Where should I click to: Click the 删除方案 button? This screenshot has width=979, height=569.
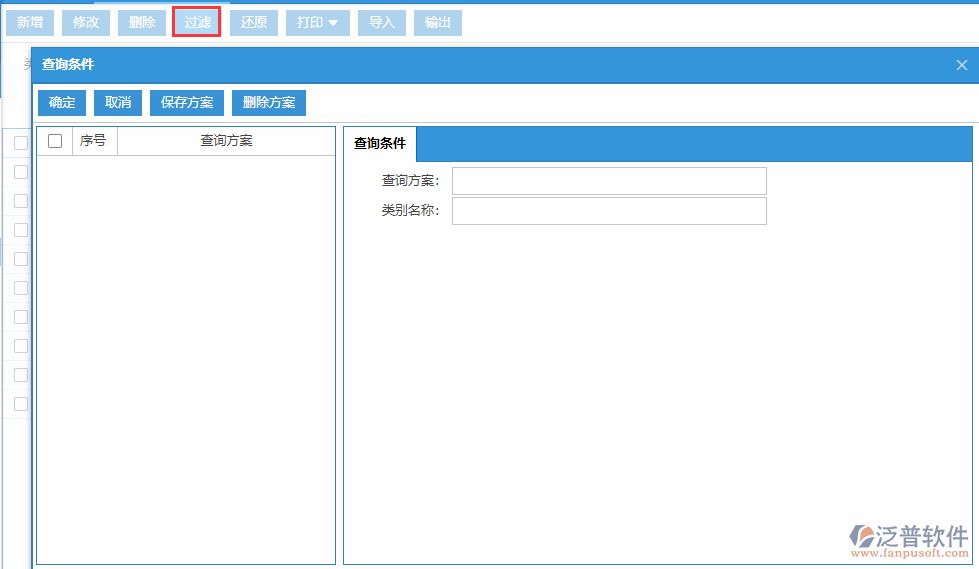coord(269,102)
